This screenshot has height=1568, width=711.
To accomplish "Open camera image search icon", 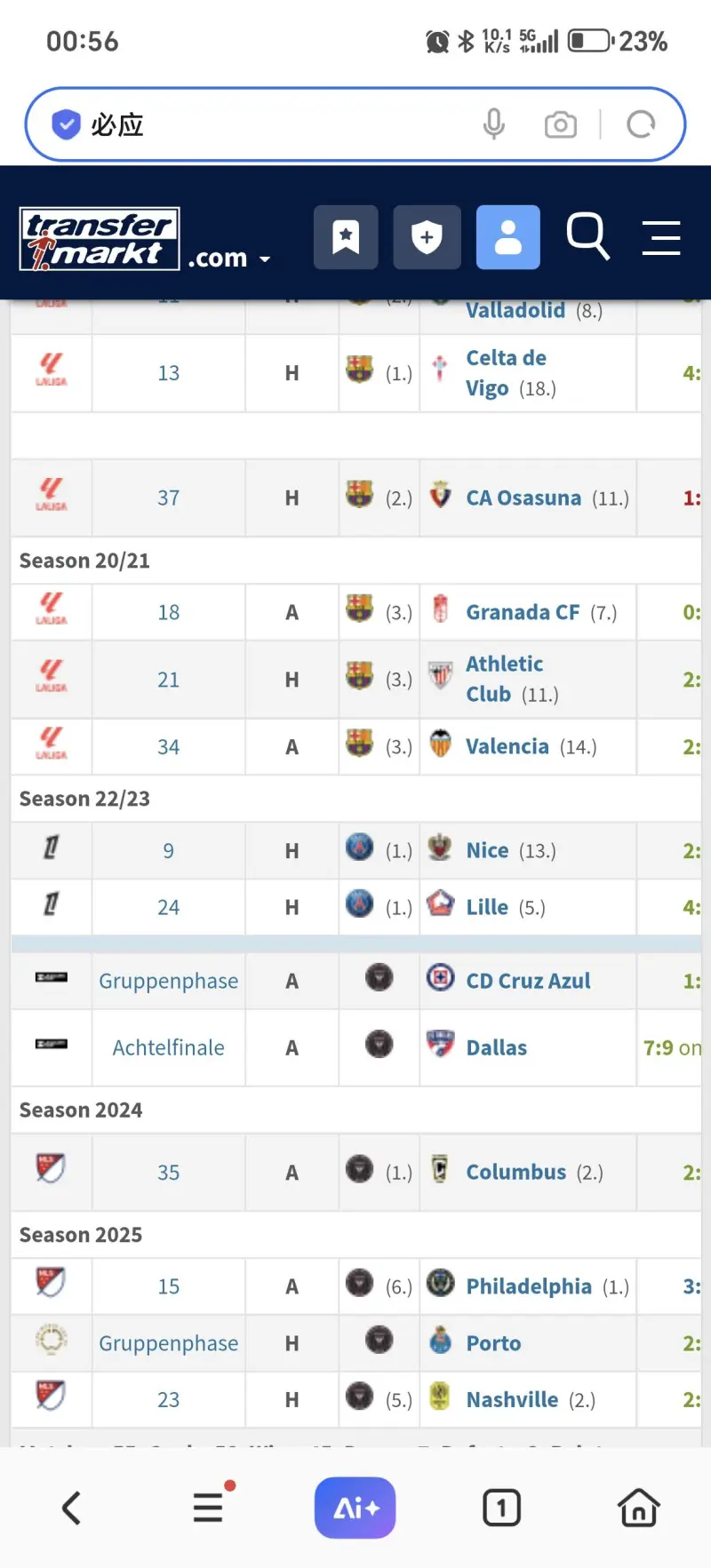I will (560, 124).
